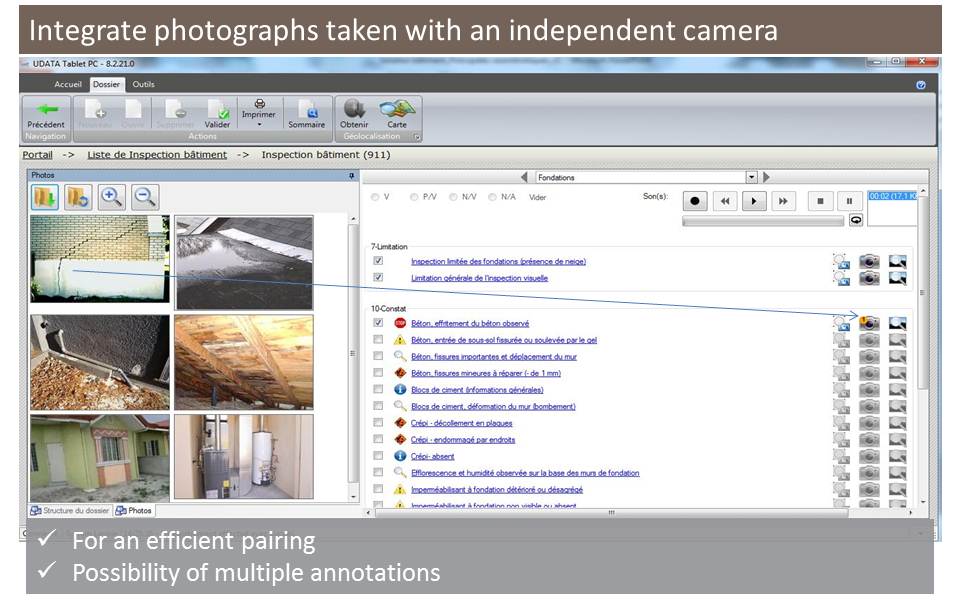Open the Carte map tool
Image resolution: width=960 pixels, height=600 pixels.
pyautogui.click(x=396, y=111)
